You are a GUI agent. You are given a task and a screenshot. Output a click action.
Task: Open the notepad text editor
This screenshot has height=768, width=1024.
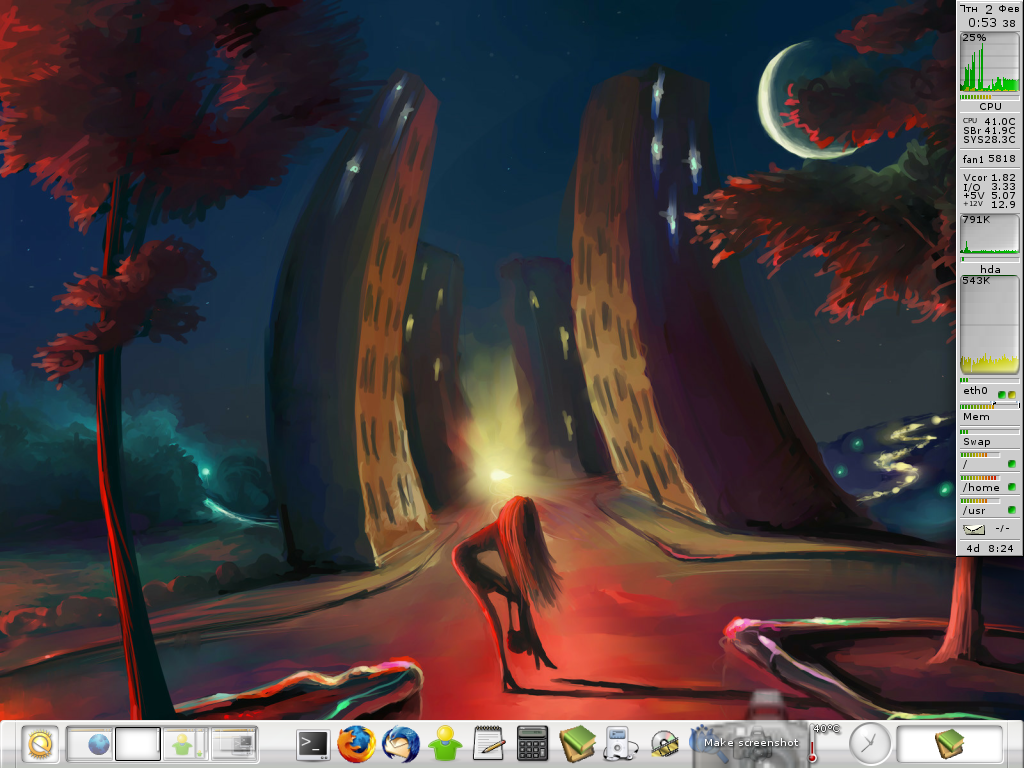(x=488, y=744)
